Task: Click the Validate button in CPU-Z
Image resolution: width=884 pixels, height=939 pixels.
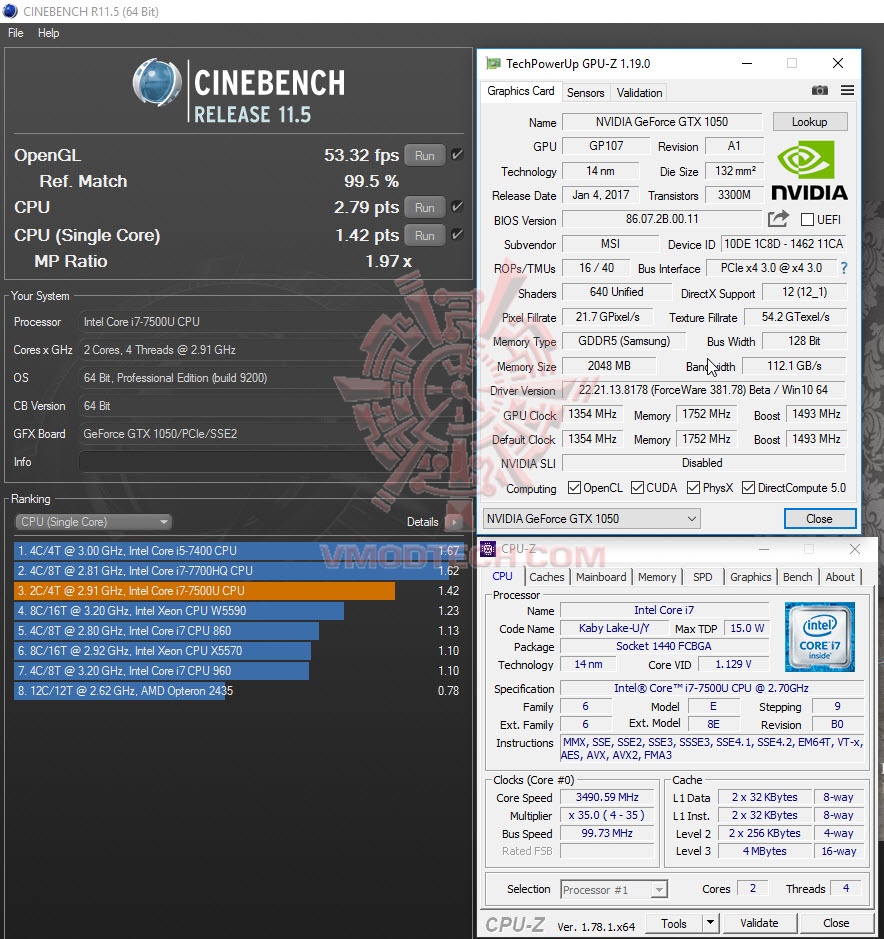Action: click(759, 923)
